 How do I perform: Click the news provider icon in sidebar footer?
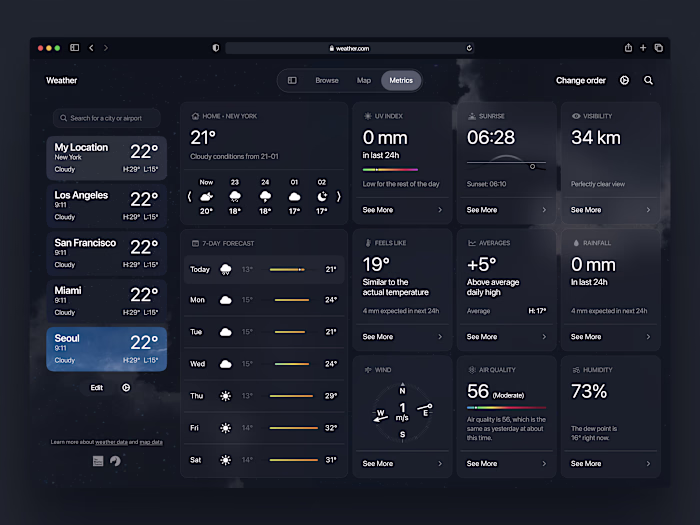pyautogui.click(x=98, y=461)
